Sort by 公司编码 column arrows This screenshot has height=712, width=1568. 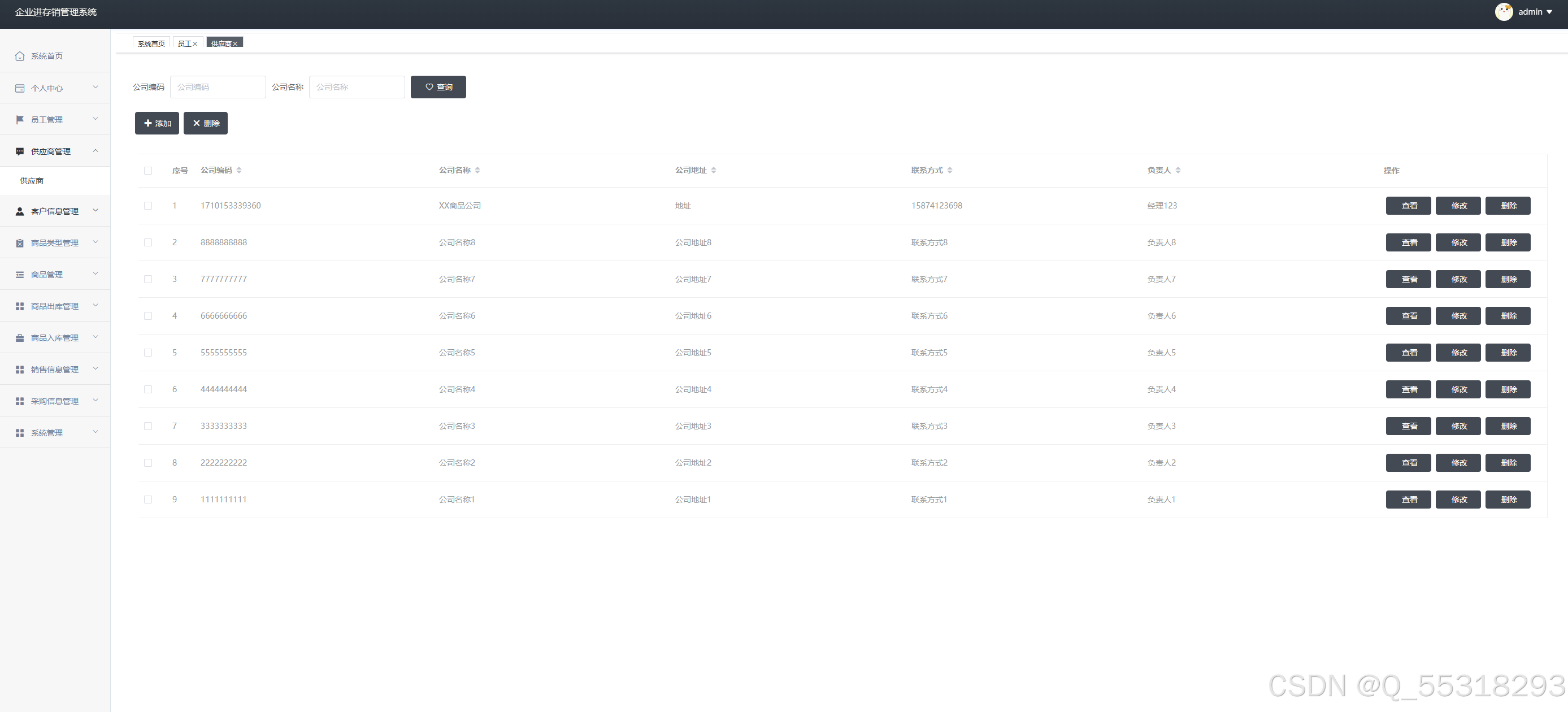[x=238, y=171]
